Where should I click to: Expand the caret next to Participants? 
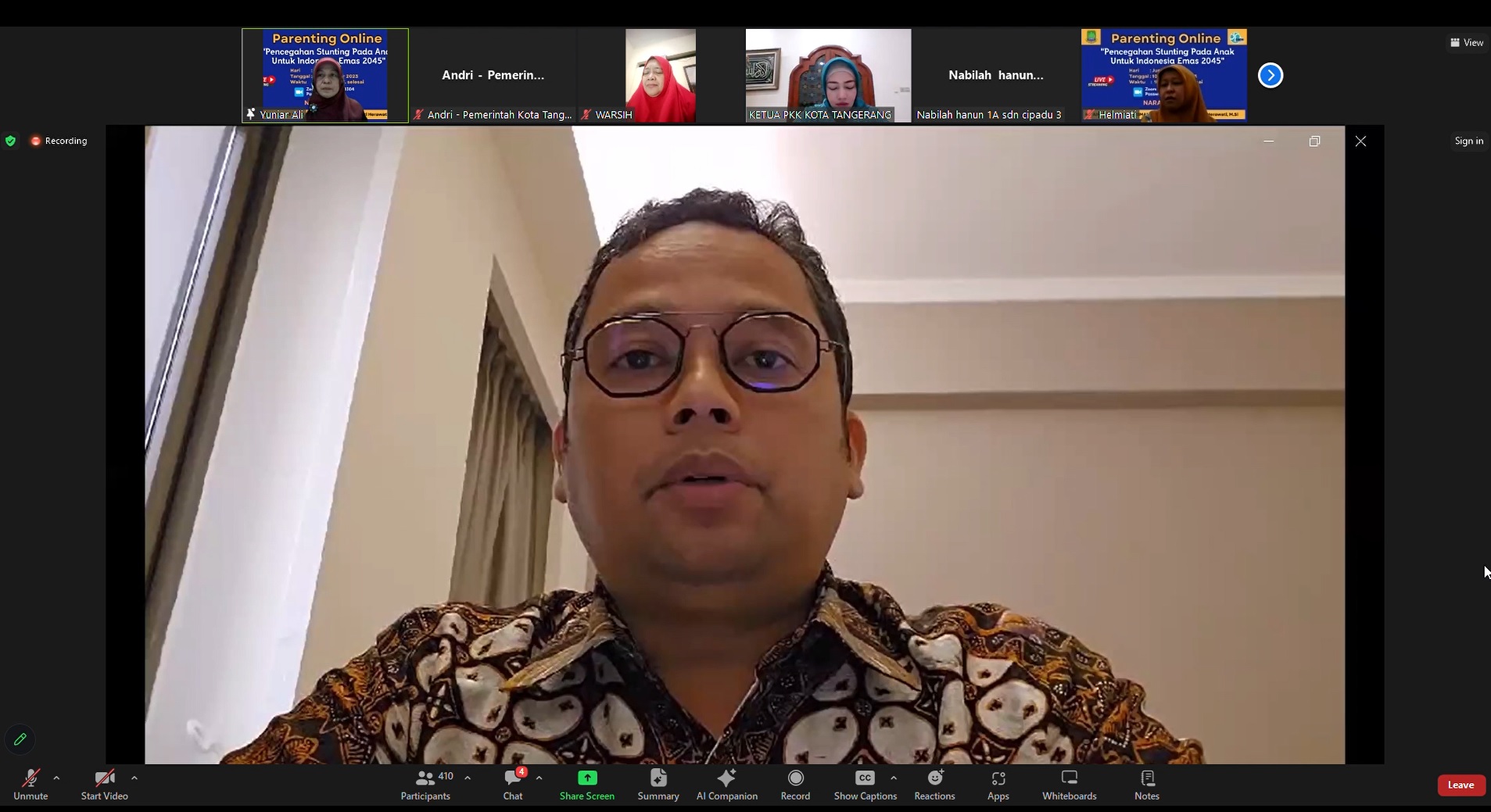(x=468, y=778)
